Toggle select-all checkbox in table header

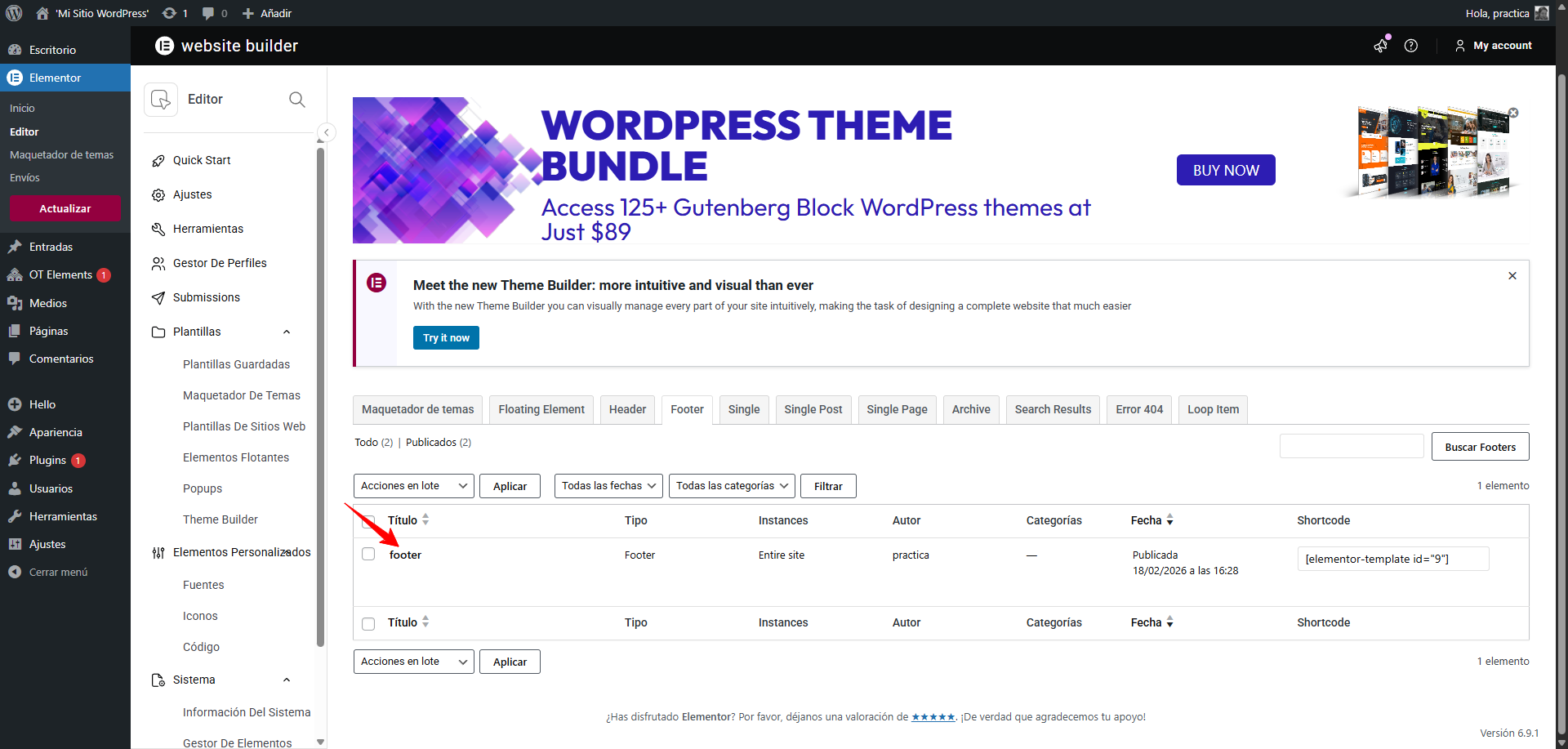coord(368,521)
